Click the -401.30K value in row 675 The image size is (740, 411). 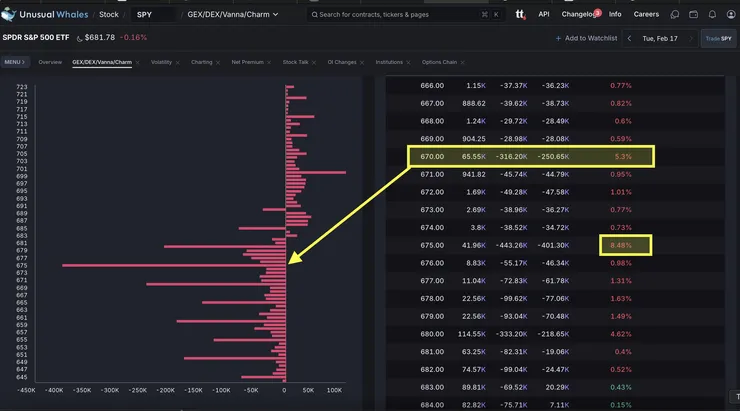pos(553,245)
